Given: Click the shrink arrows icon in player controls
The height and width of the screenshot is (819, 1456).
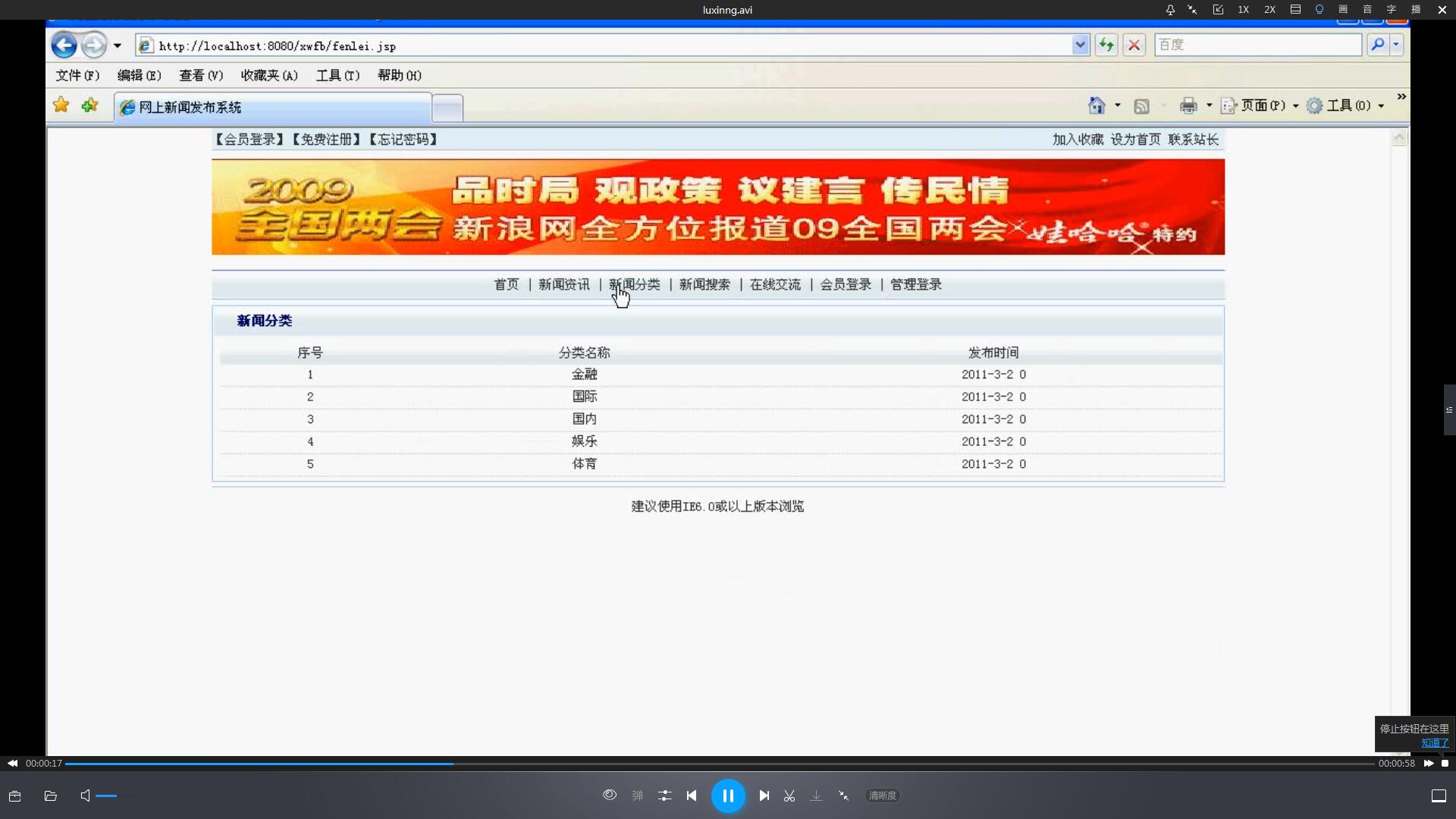Looking at the screenshot, I should click(x=843, y=795).
